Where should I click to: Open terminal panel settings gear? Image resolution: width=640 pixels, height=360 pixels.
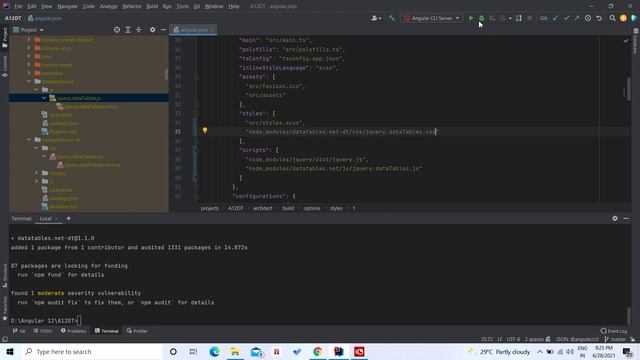[615, 218]
